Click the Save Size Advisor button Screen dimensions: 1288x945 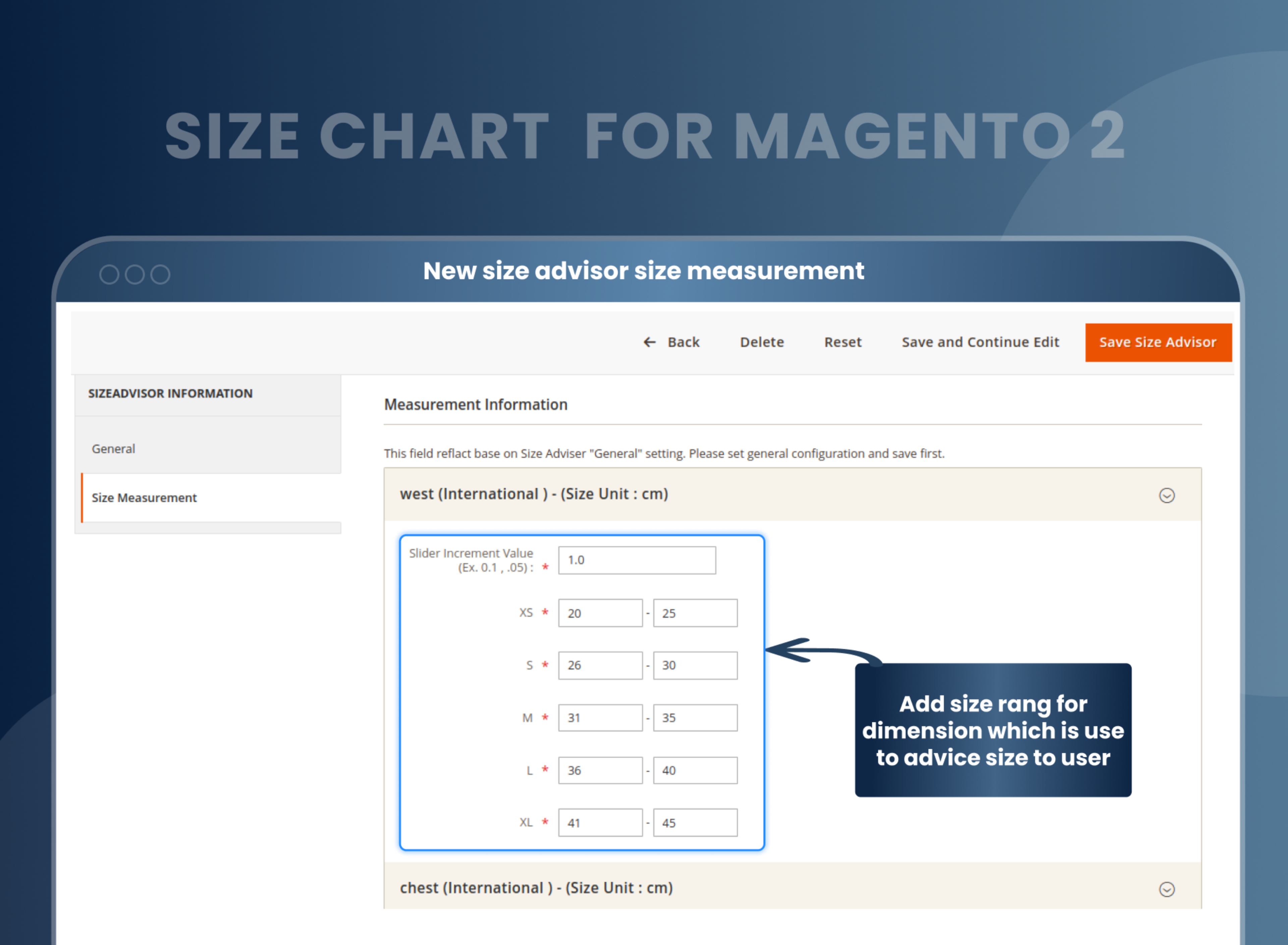click(x=1158, y=342)
